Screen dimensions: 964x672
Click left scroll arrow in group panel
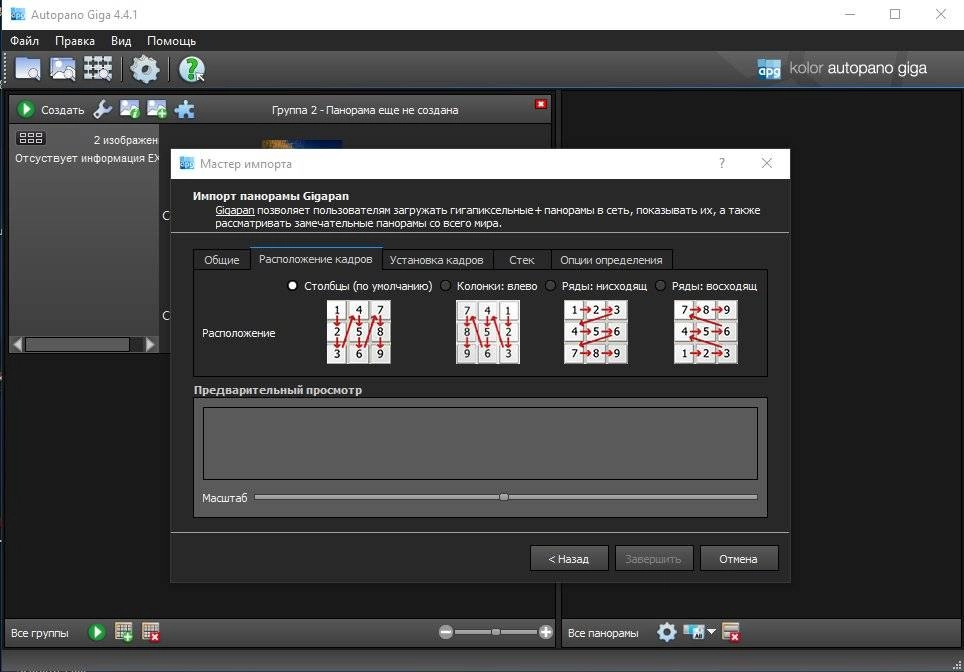pyautogui.click(x=18, y=344)
